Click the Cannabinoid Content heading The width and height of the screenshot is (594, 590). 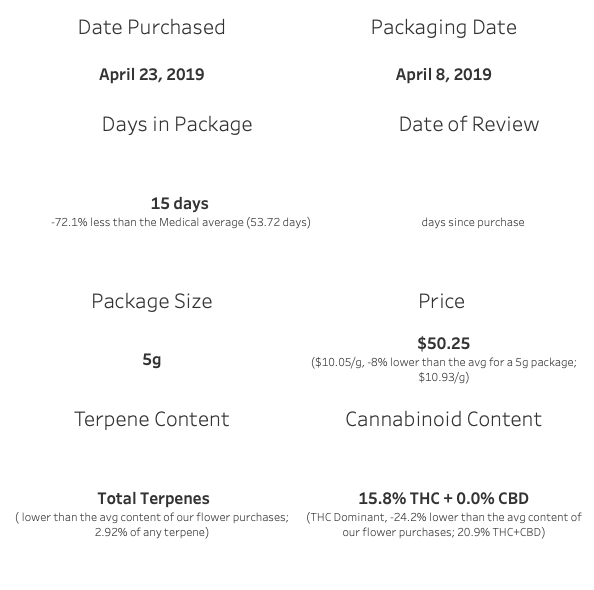coord(444,419)
